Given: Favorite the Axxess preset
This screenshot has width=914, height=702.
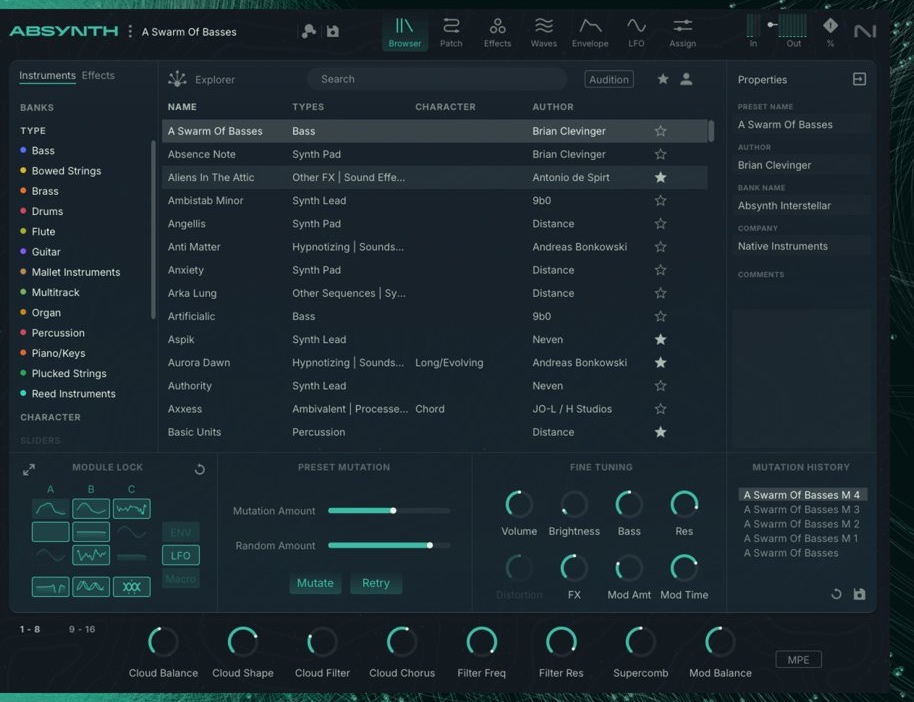Looking at the screenshot, I should [x=660, y=409].
